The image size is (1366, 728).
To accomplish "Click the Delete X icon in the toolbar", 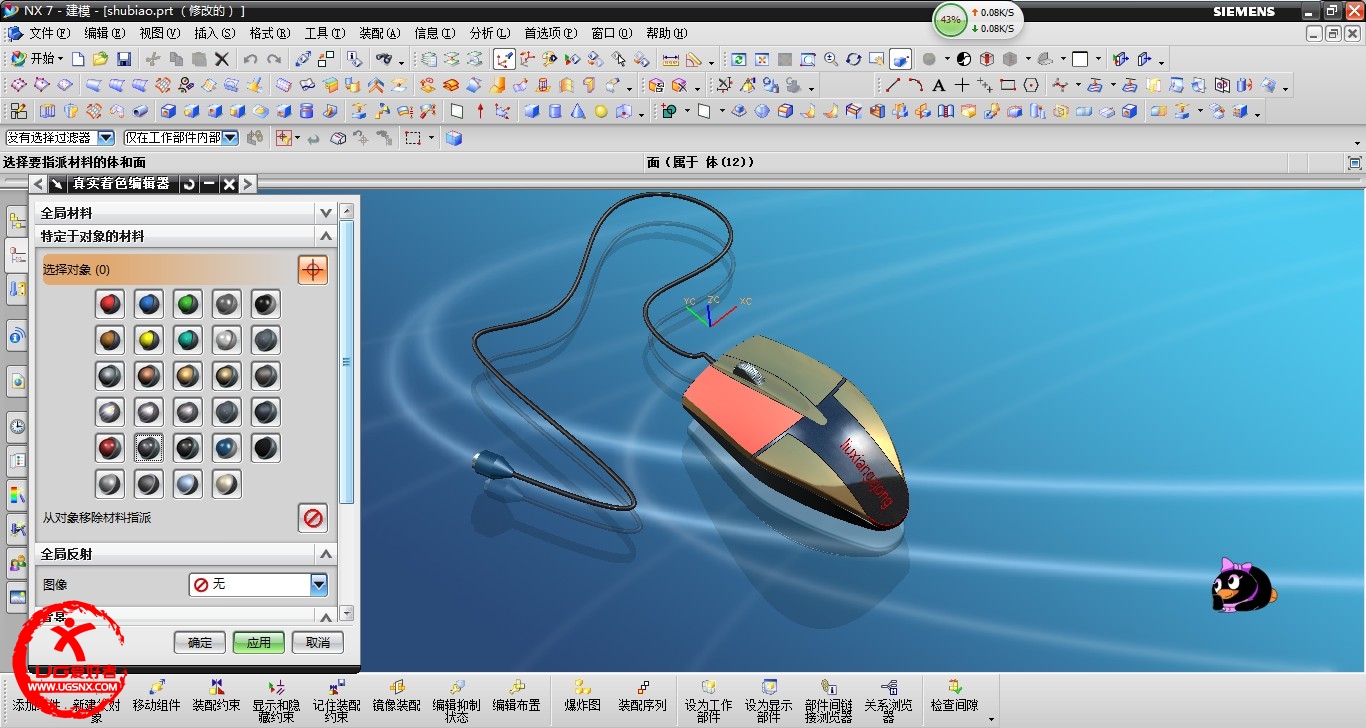I will click(222, 59).
